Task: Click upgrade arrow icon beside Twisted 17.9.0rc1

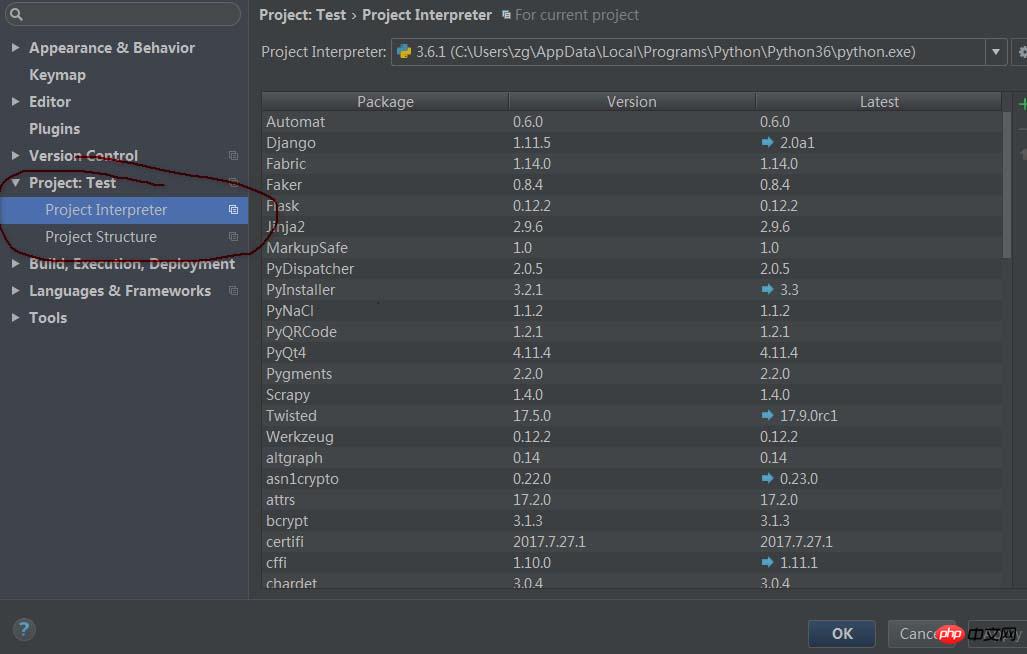Action: click(x=767, y=415)
